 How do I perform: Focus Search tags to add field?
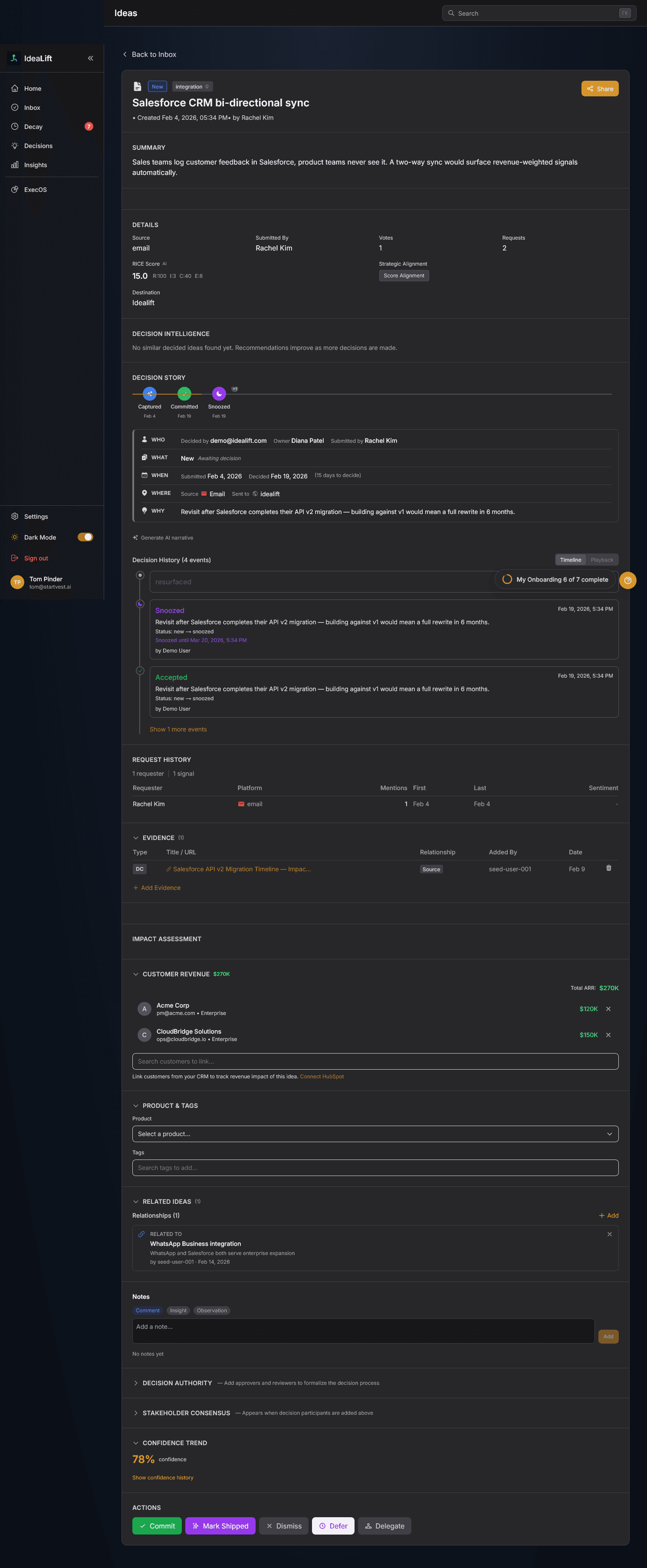click(375, 1168)
